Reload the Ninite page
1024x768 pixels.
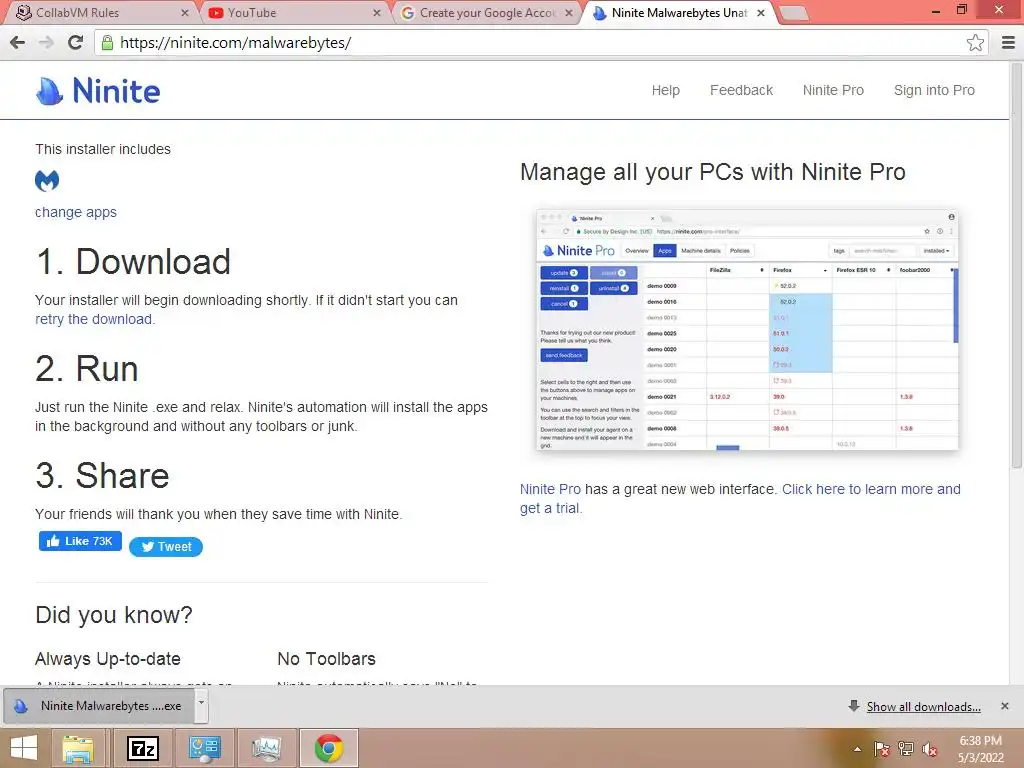pyautogui.click(x=75, y=42)
